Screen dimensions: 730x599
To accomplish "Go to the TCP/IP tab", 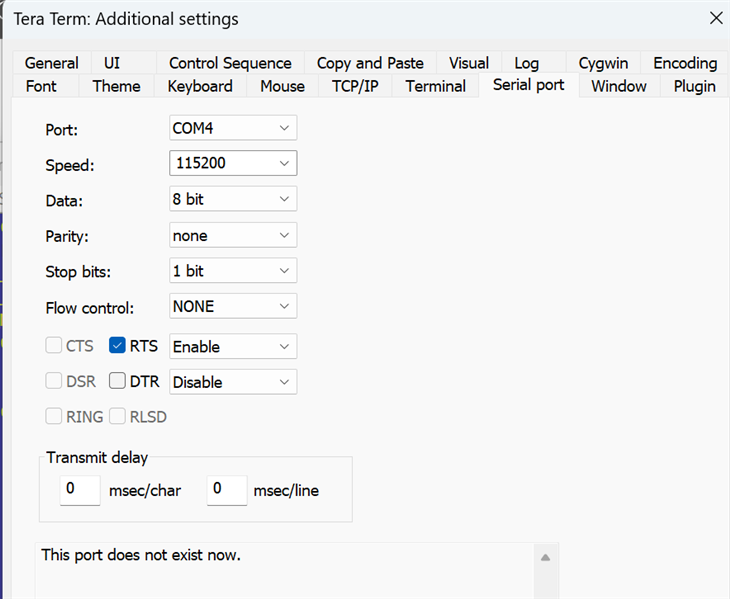I will [355, 86].
